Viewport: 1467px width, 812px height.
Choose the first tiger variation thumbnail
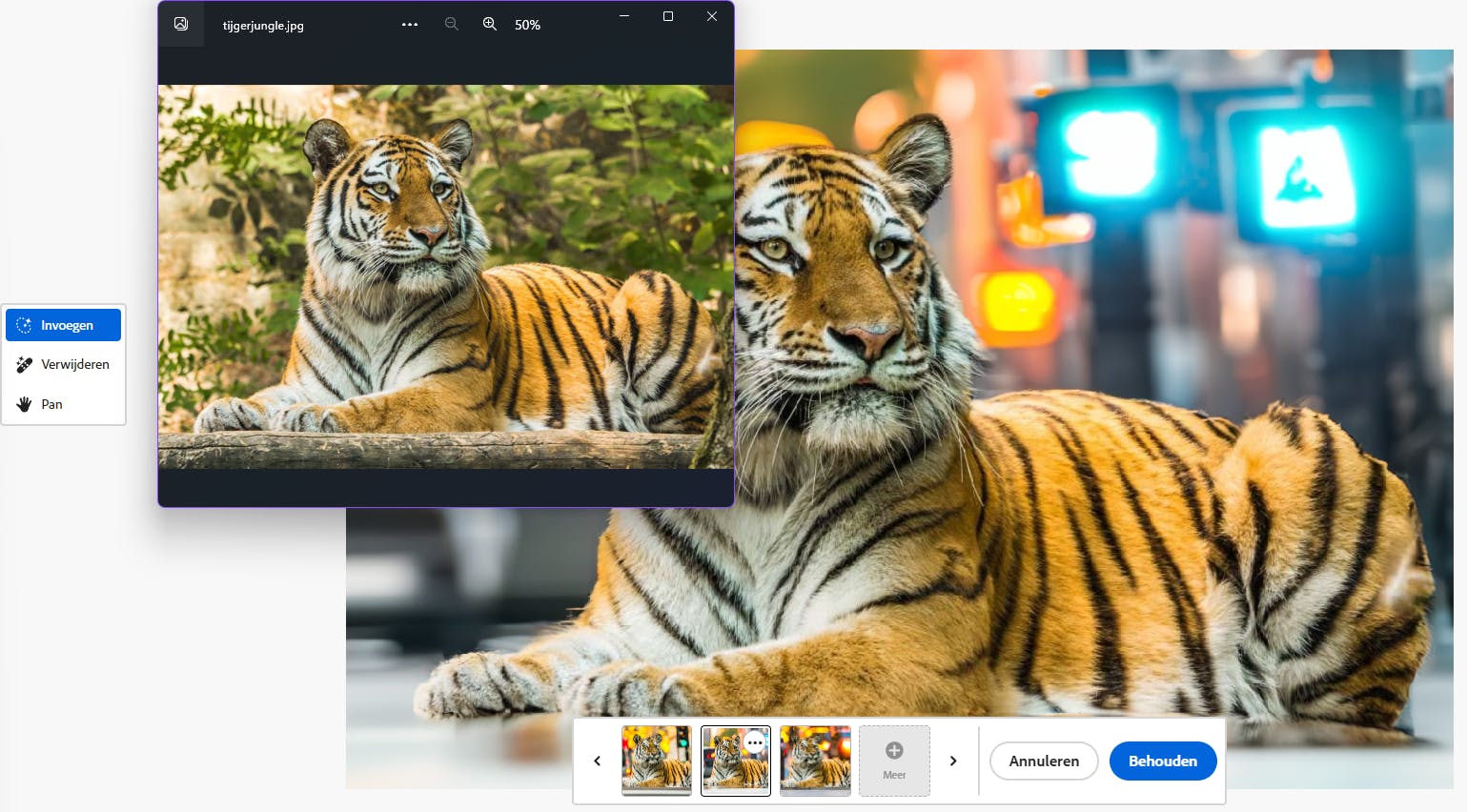[657, 760]
